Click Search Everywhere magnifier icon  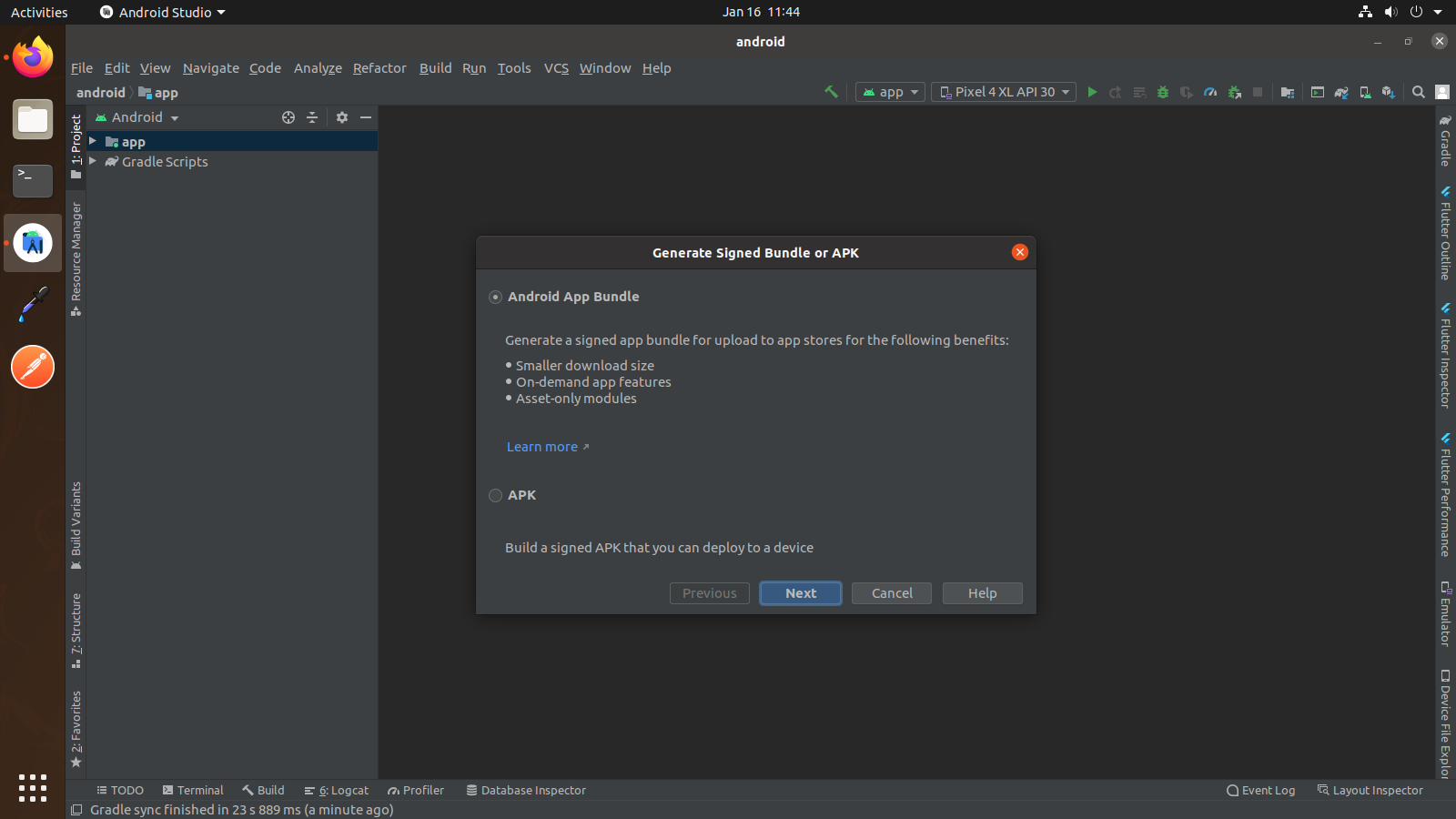click(x=1418, y=92)
